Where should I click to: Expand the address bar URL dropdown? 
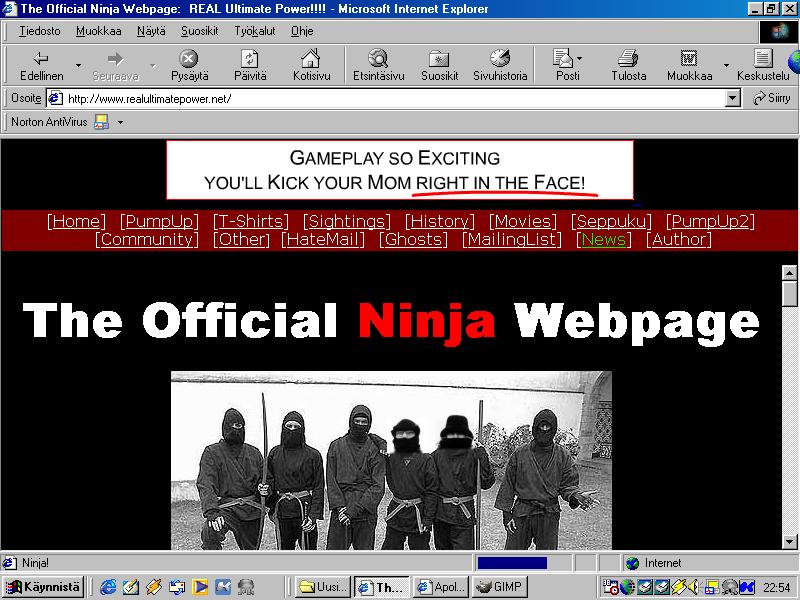[x=732, y=98]
